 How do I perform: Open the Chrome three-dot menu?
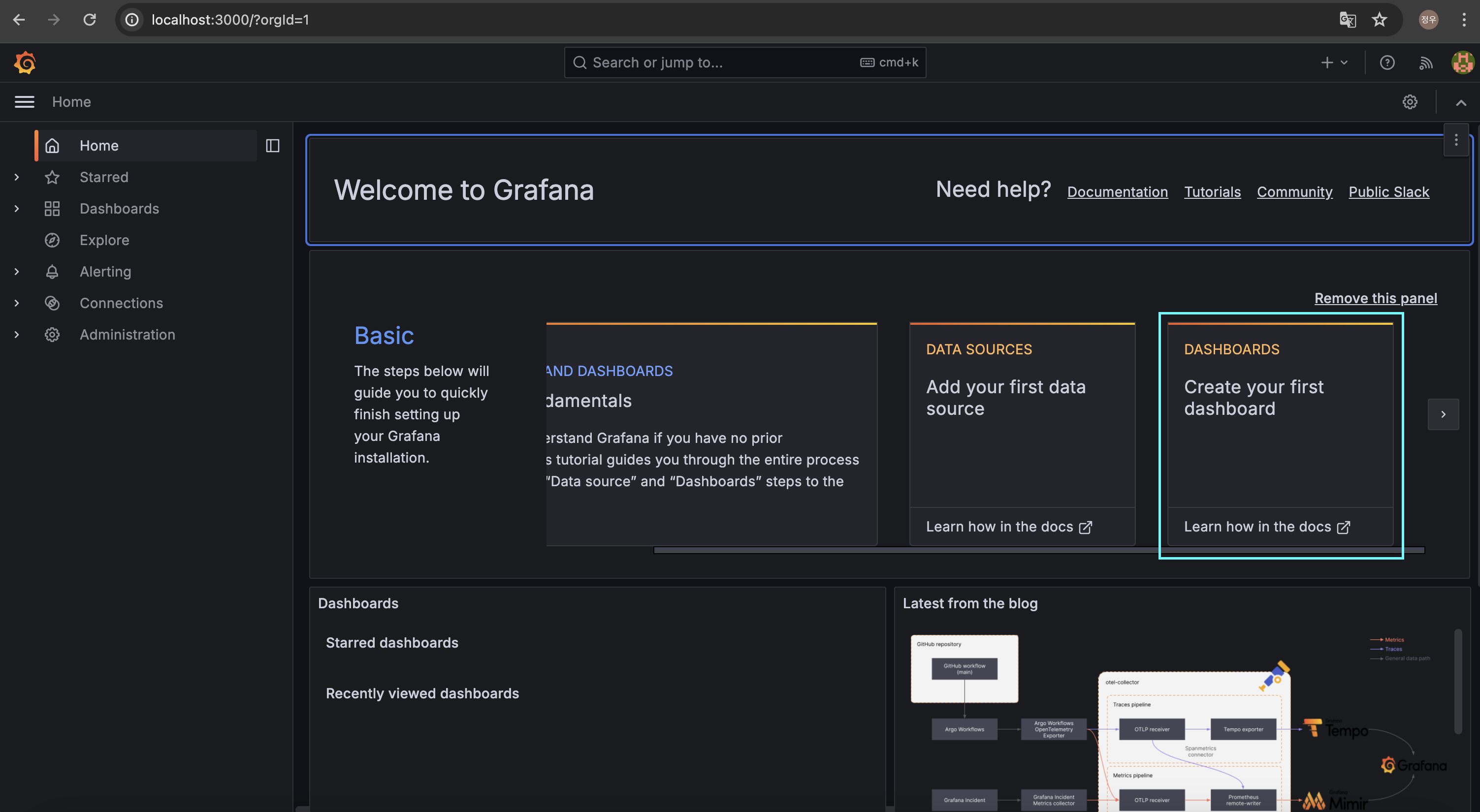click(x=1463, y=20)
